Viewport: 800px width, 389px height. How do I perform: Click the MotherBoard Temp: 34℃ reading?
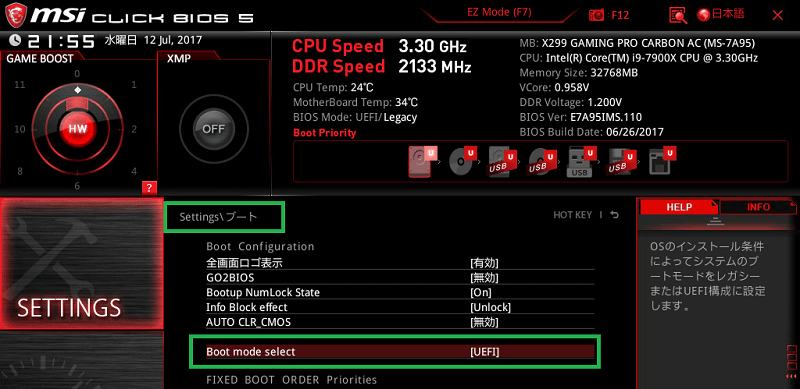356,102
